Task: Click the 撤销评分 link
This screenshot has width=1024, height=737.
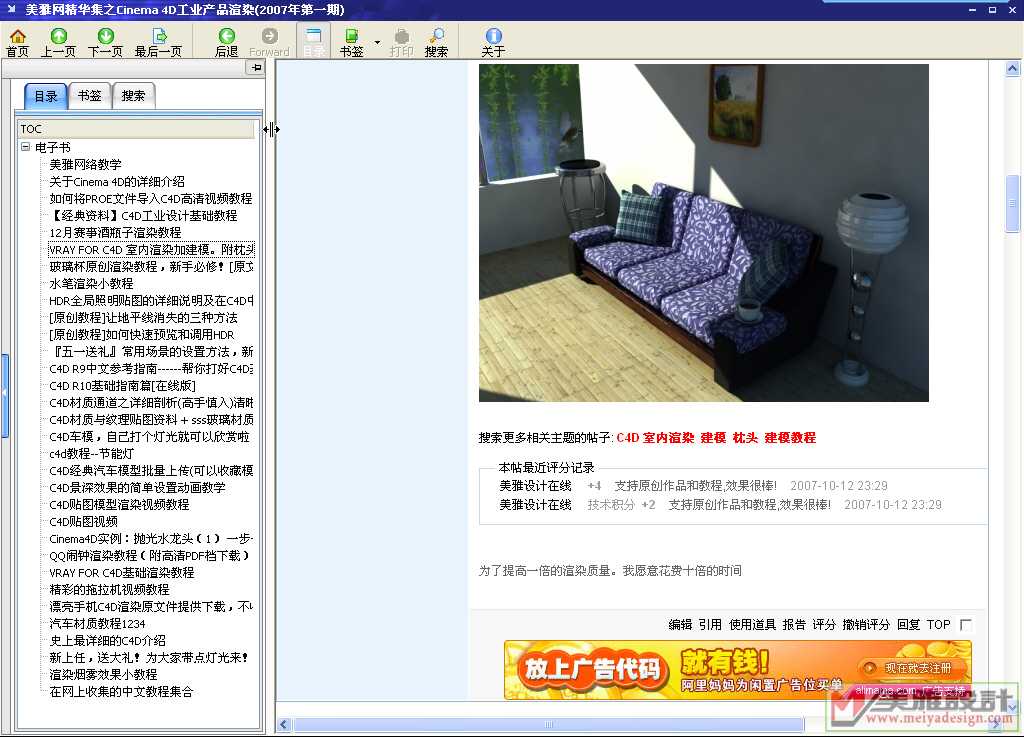Action: click(x=866, y=625)
